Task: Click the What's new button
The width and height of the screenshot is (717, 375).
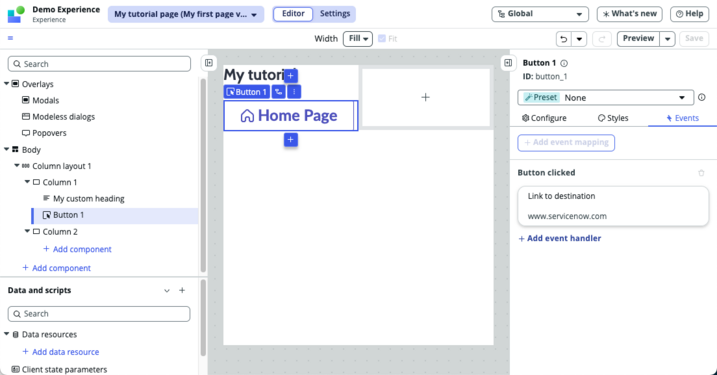Action: point(629,14)
